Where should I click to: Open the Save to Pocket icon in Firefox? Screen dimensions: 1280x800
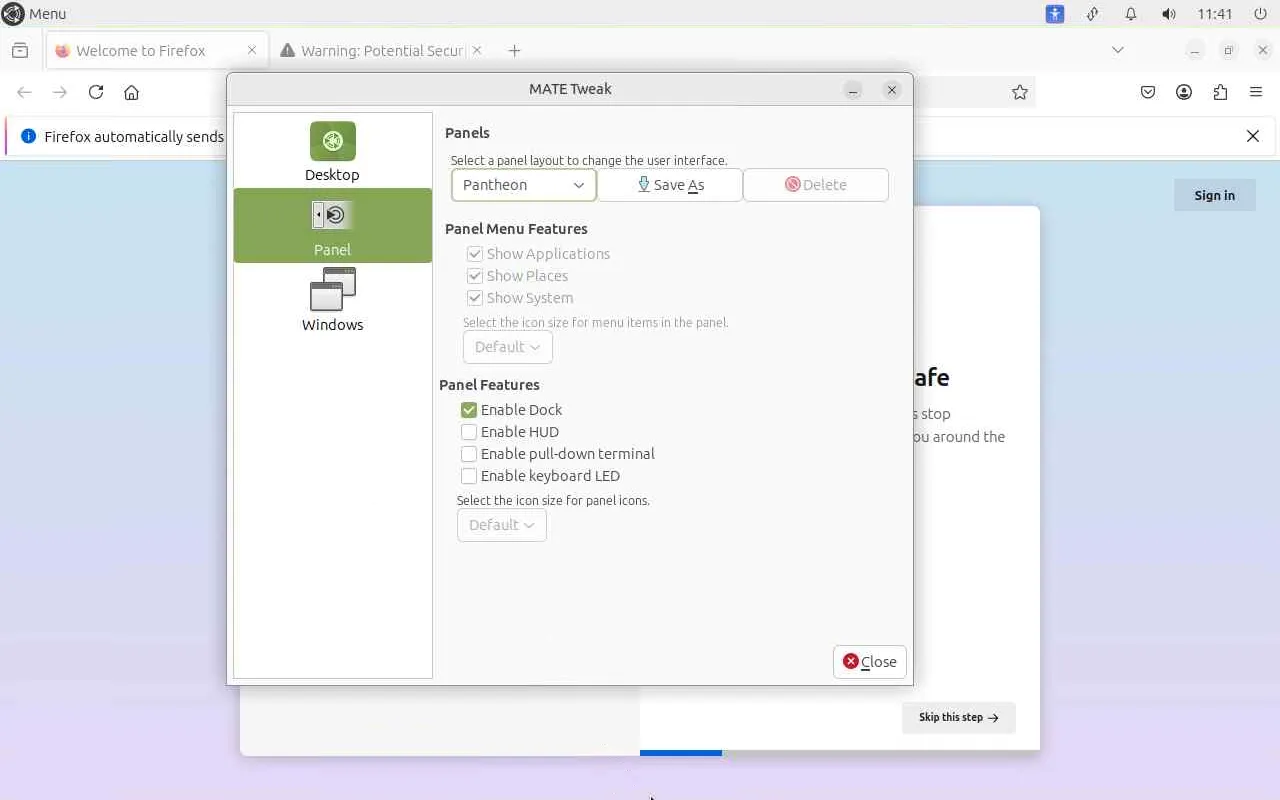pos(1148,92)
